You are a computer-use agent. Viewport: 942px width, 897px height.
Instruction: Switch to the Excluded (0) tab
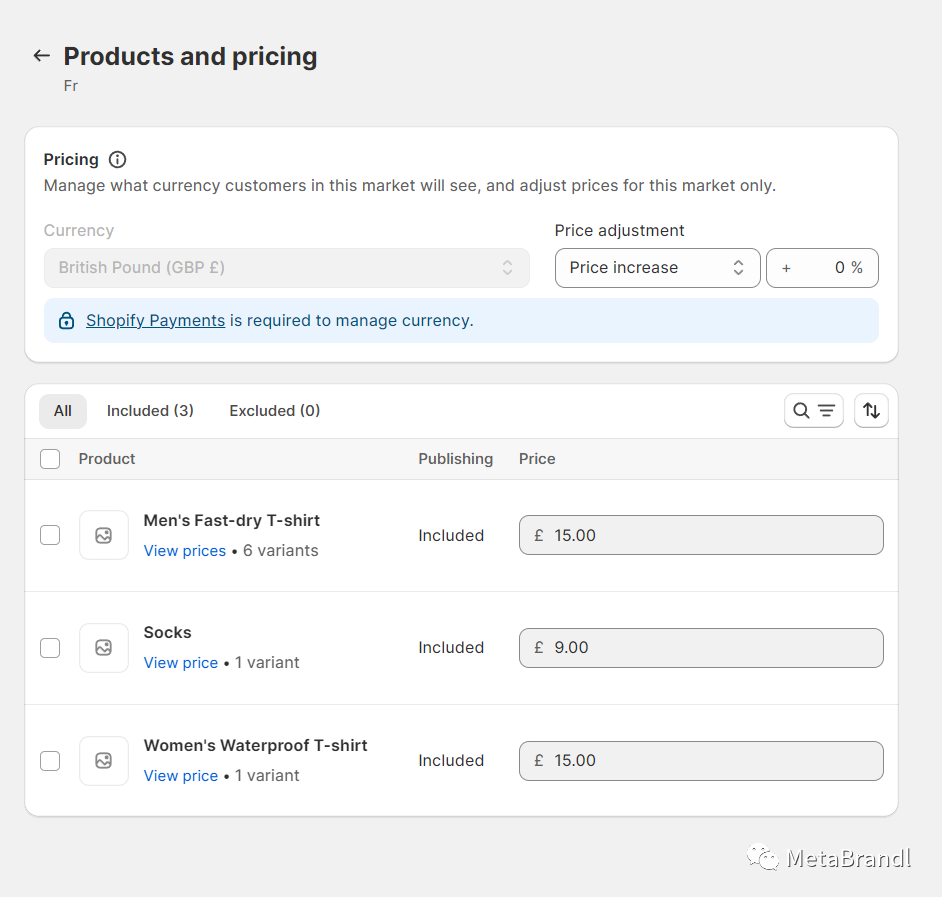[x=274, y=411]
